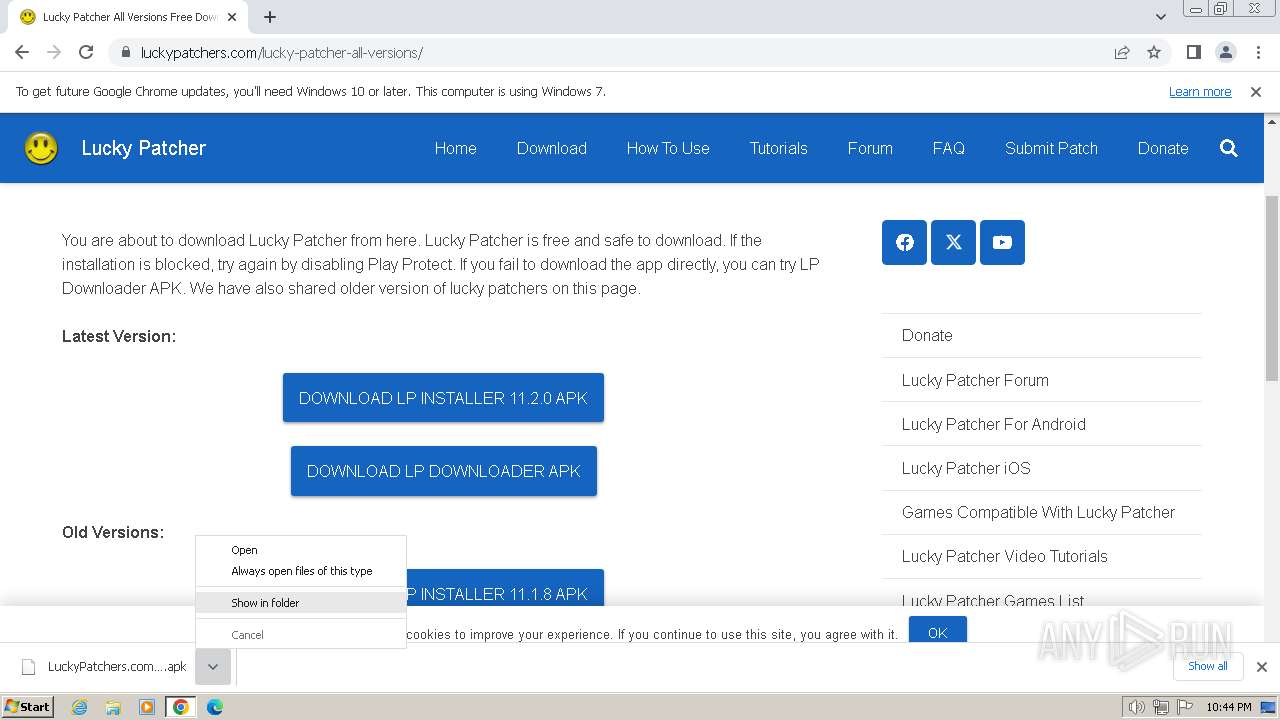Viewport: 1280px width, 720px height.
Task: Click the Internet Explorer taskbar icon
Action: click(79, 707)
